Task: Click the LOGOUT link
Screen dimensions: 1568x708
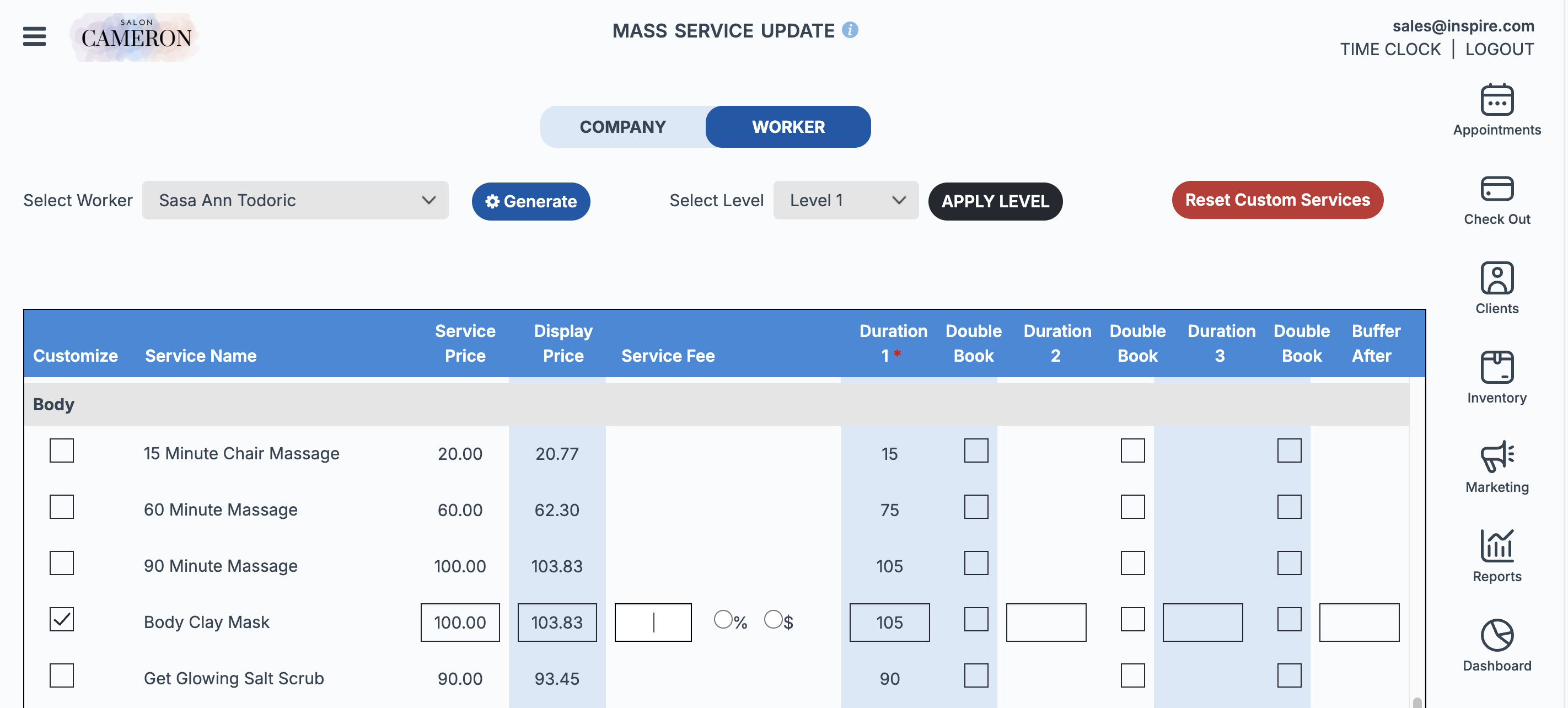Action: [1499, 49]
